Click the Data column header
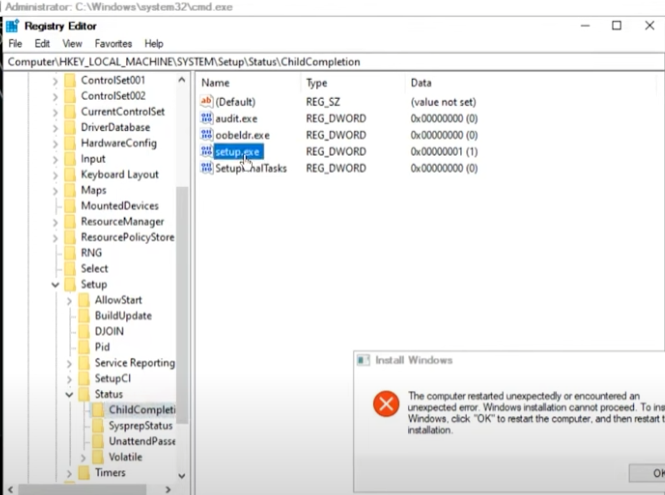665x495 pixels. [x=421, y=83]
